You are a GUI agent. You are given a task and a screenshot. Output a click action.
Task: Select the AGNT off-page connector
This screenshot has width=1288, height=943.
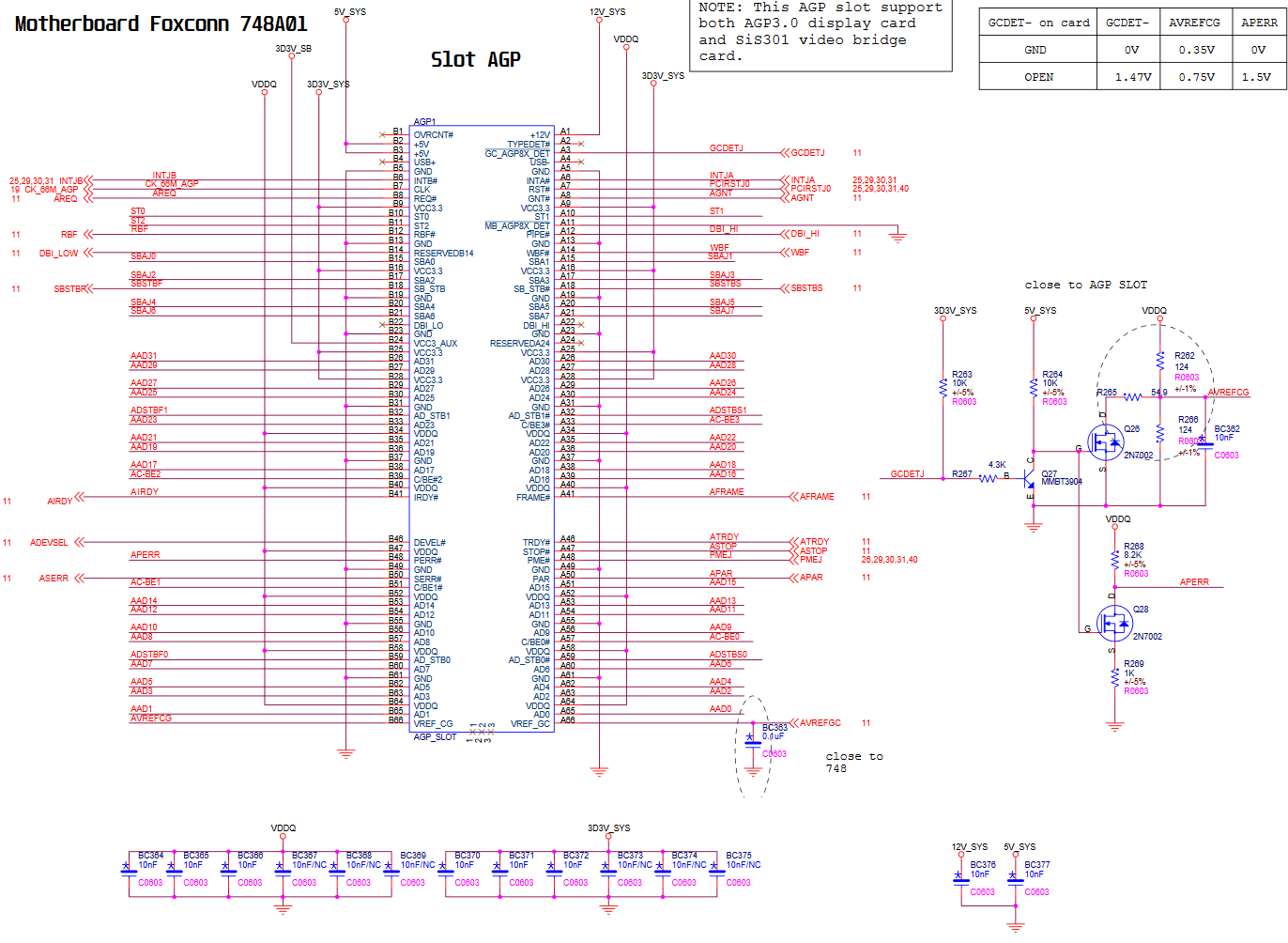click(x=797, y=198)
